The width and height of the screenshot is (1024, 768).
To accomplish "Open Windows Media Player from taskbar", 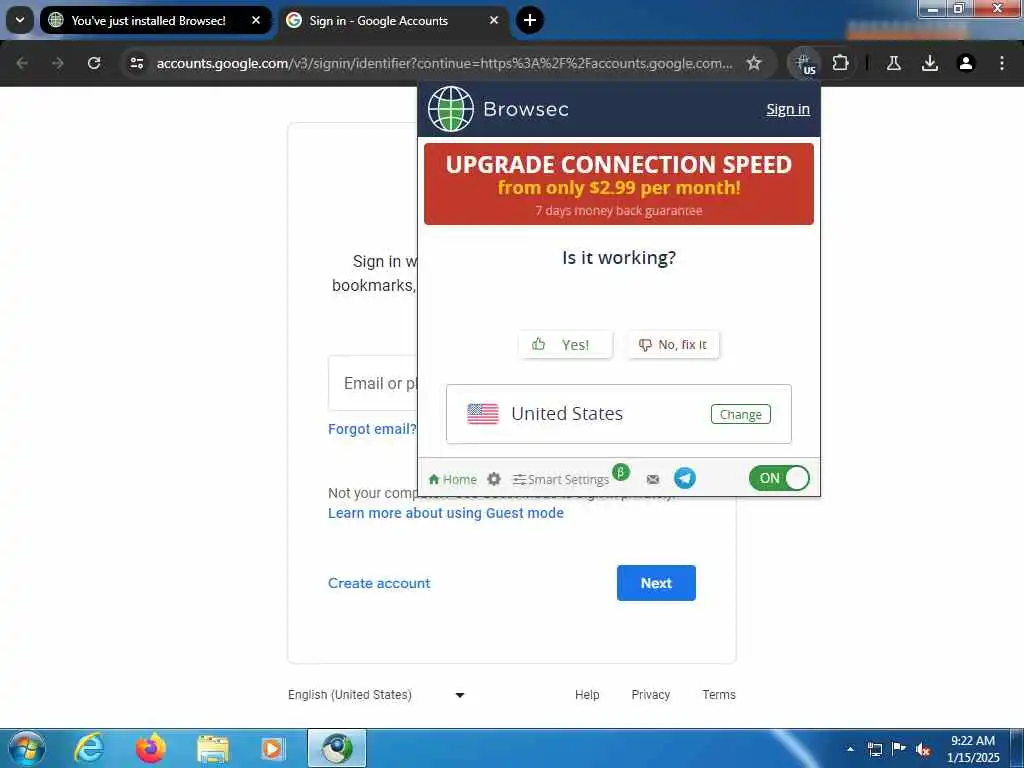I will pyautogui.click(x=272, y=749).
